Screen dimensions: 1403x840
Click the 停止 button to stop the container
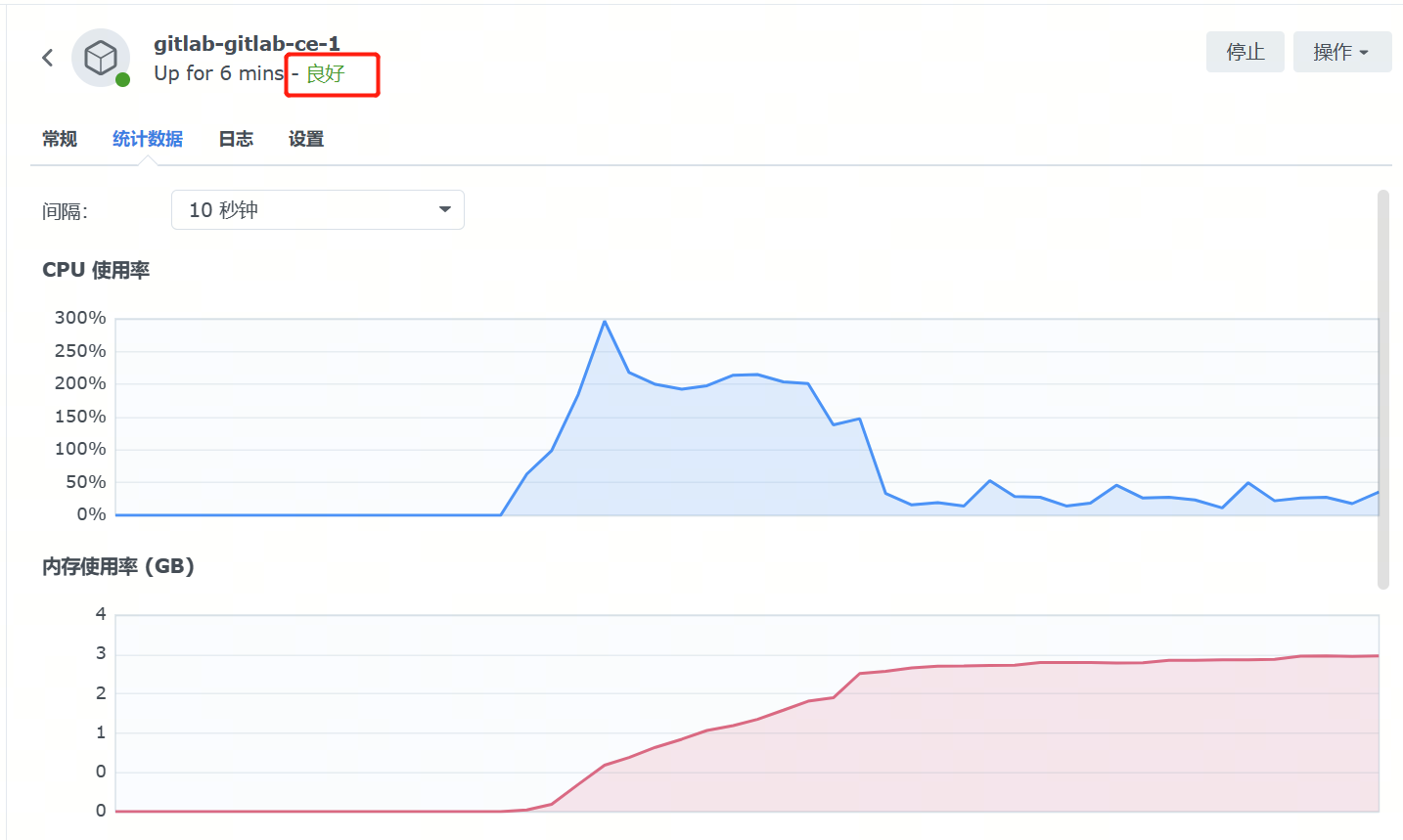[1245, 52]
